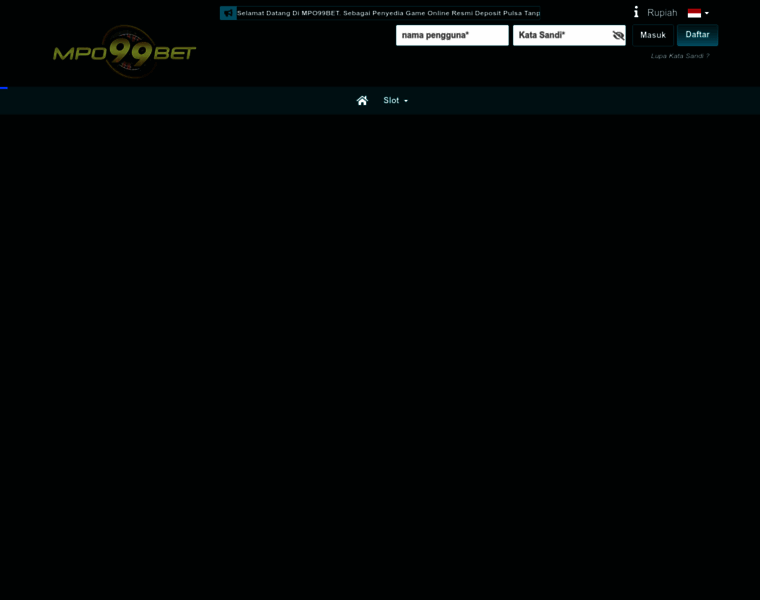The height and width of the screenshot is (600, 760).
Task: Click the empty black content area
Action: [380, 357]
